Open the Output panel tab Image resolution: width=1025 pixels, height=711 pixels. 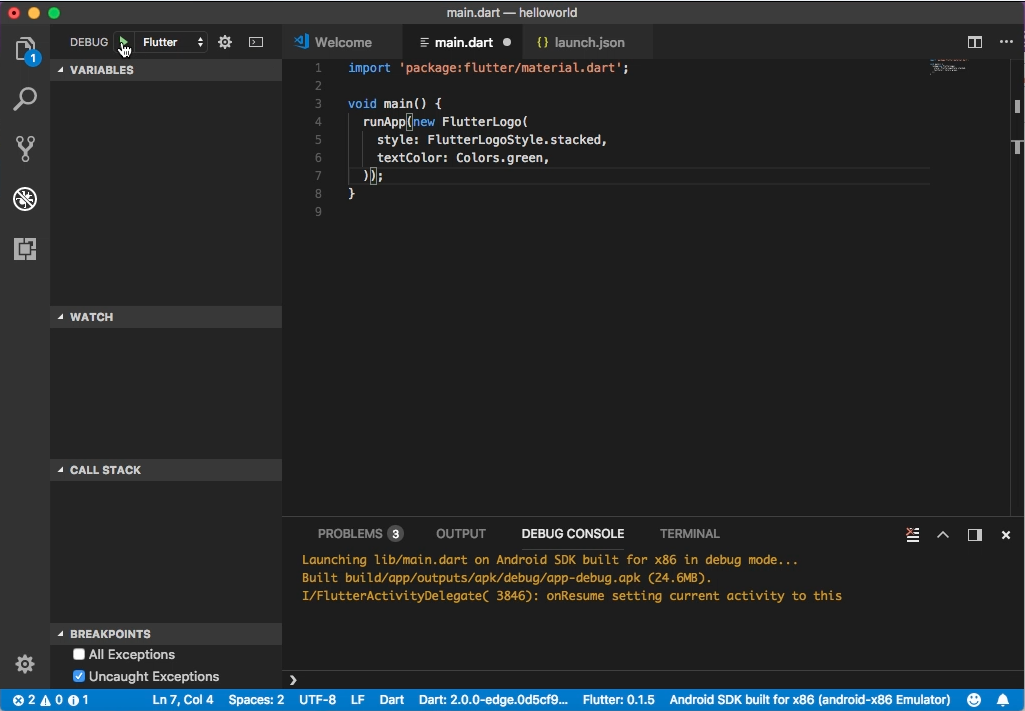click(x=461, y=534)
